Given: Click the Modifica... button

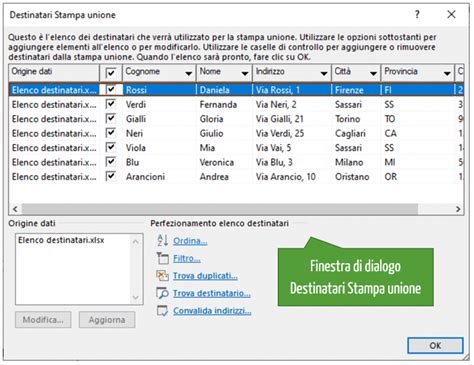Looking at the screenshot, I should pos(43,320).
